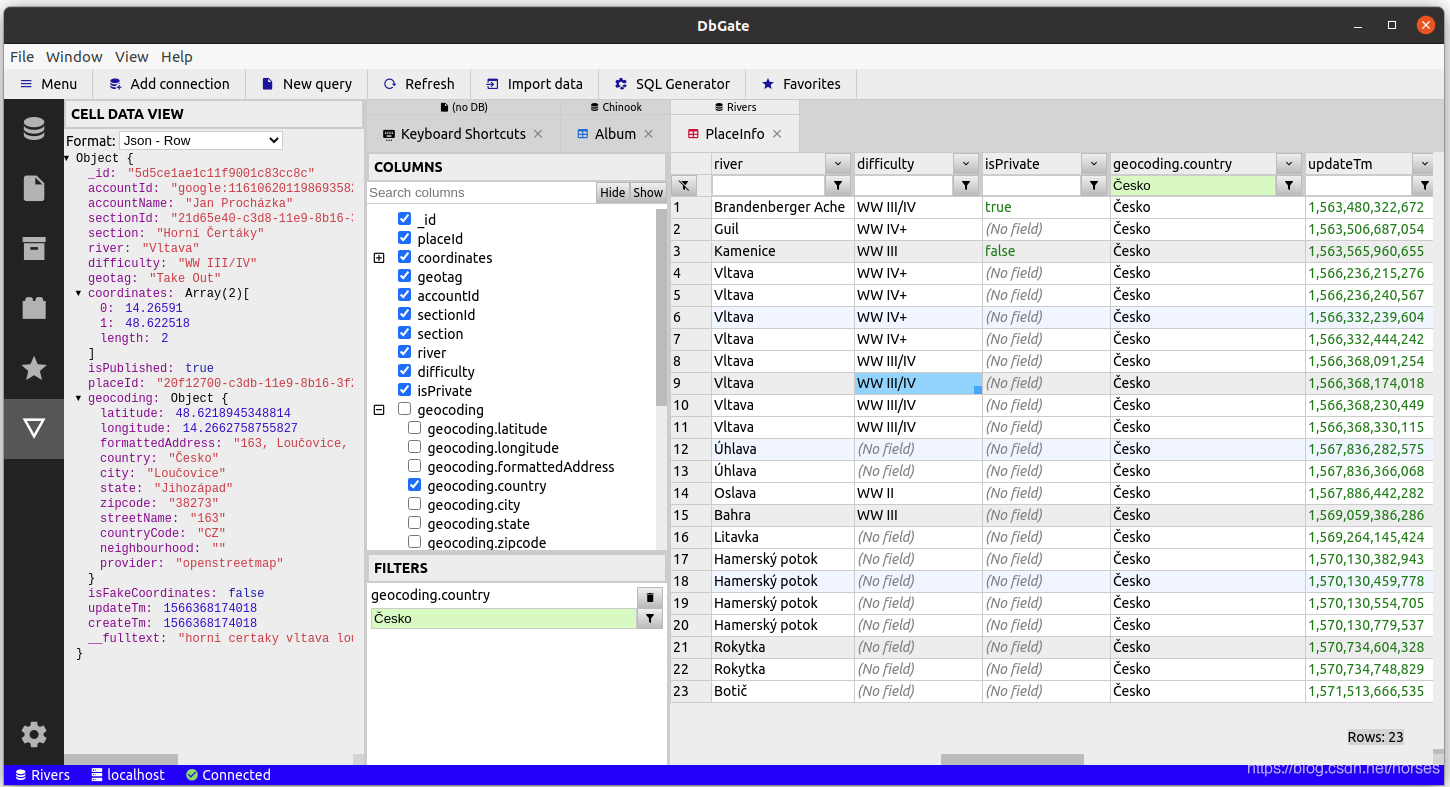Click into the Search columns field
Viewport: 1450px width, 787px height.
pyautogui.click(x=481, y=192)
